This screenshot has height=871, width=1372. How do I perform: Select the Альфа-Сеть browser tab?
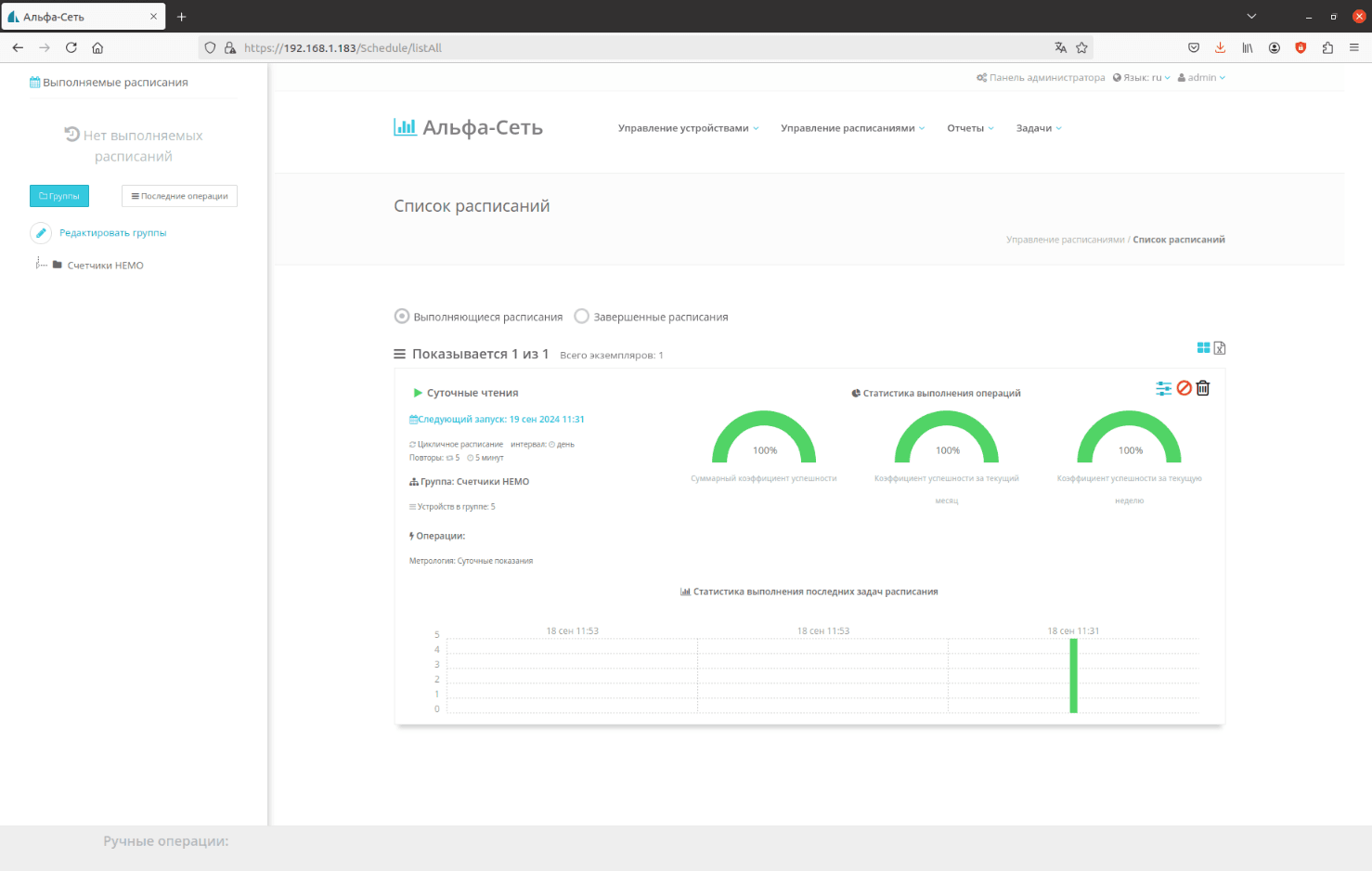point(84,17)
